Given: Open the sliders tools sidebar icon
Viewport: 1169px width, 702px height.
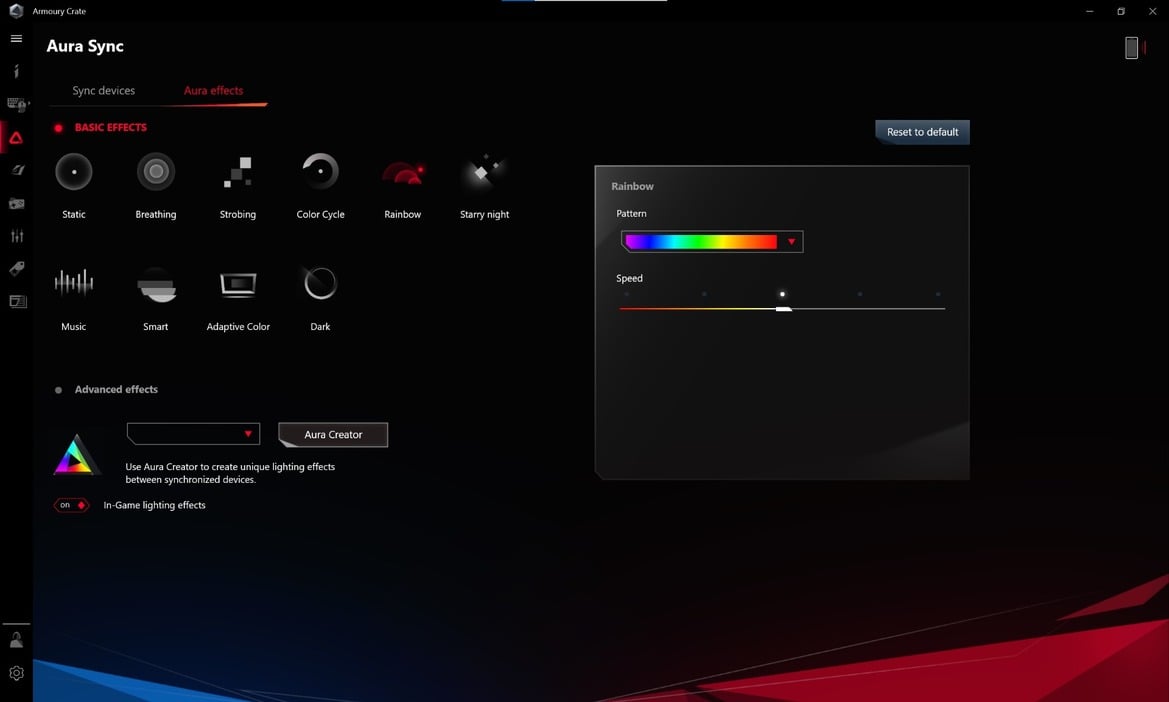Looking at the screenshot, I should pyautogui.click(x=17, y=236).
